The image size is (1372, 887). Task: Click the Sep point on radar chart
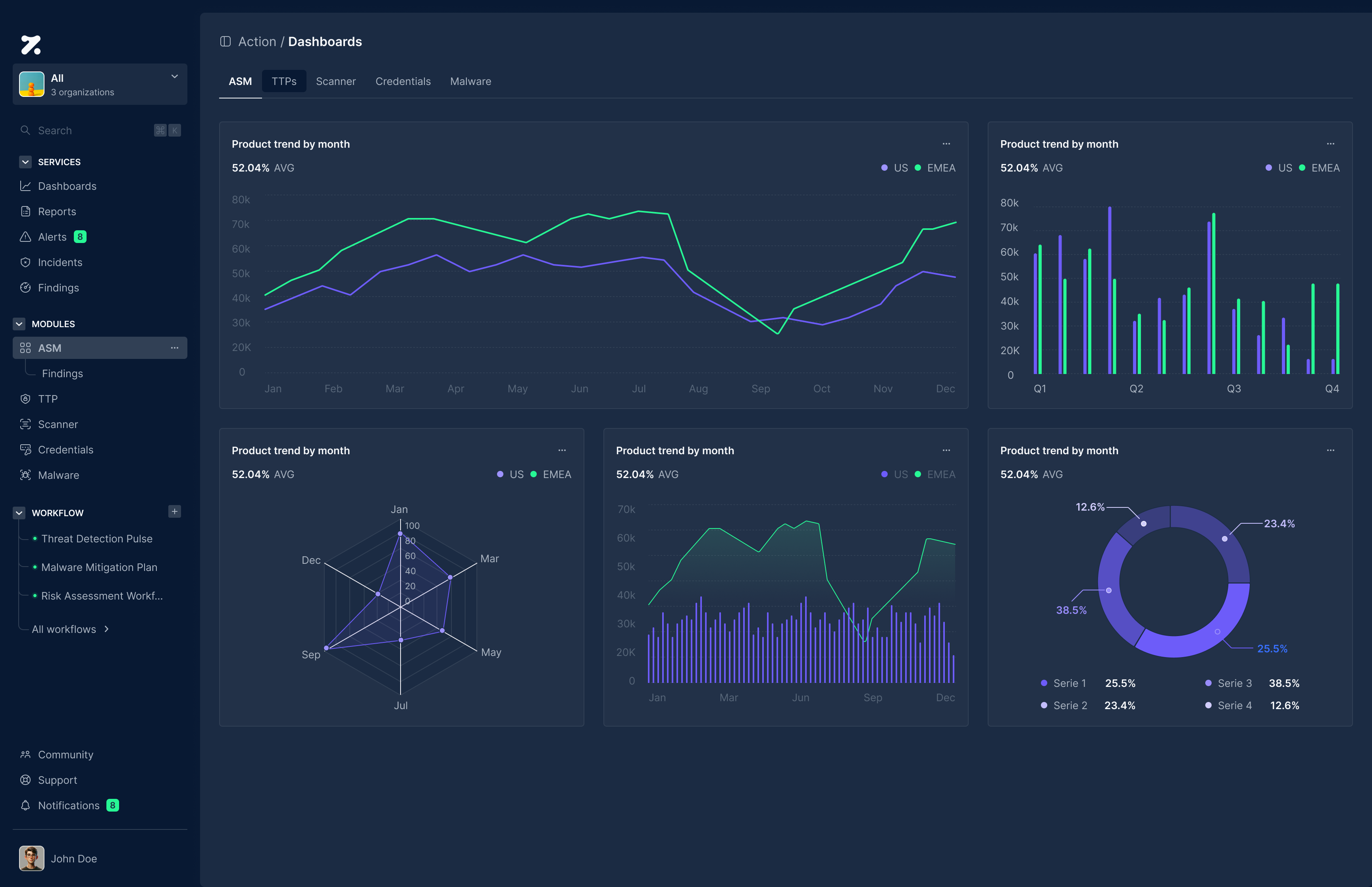click(x=326, y=648)
